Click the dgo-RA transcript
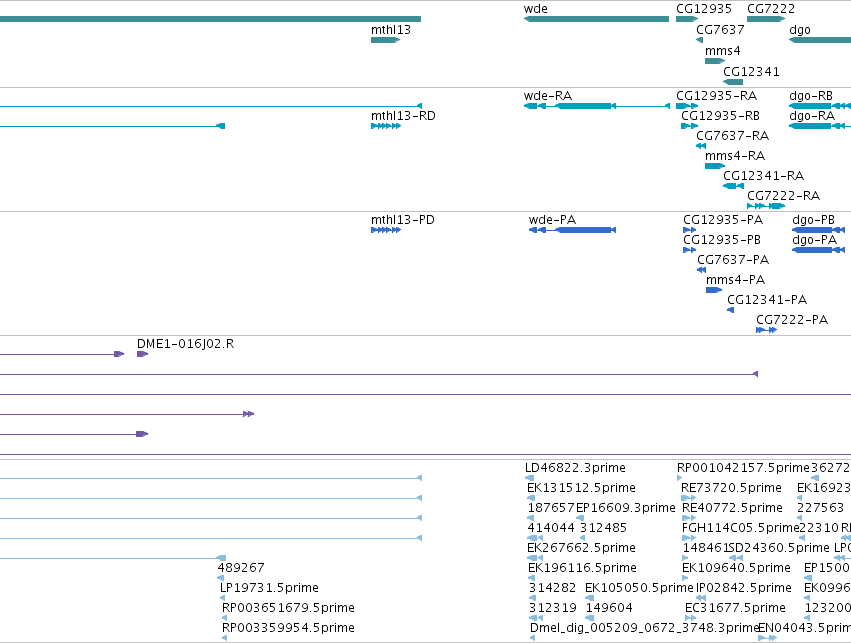 pyautogui.click(x=820, y=126)
